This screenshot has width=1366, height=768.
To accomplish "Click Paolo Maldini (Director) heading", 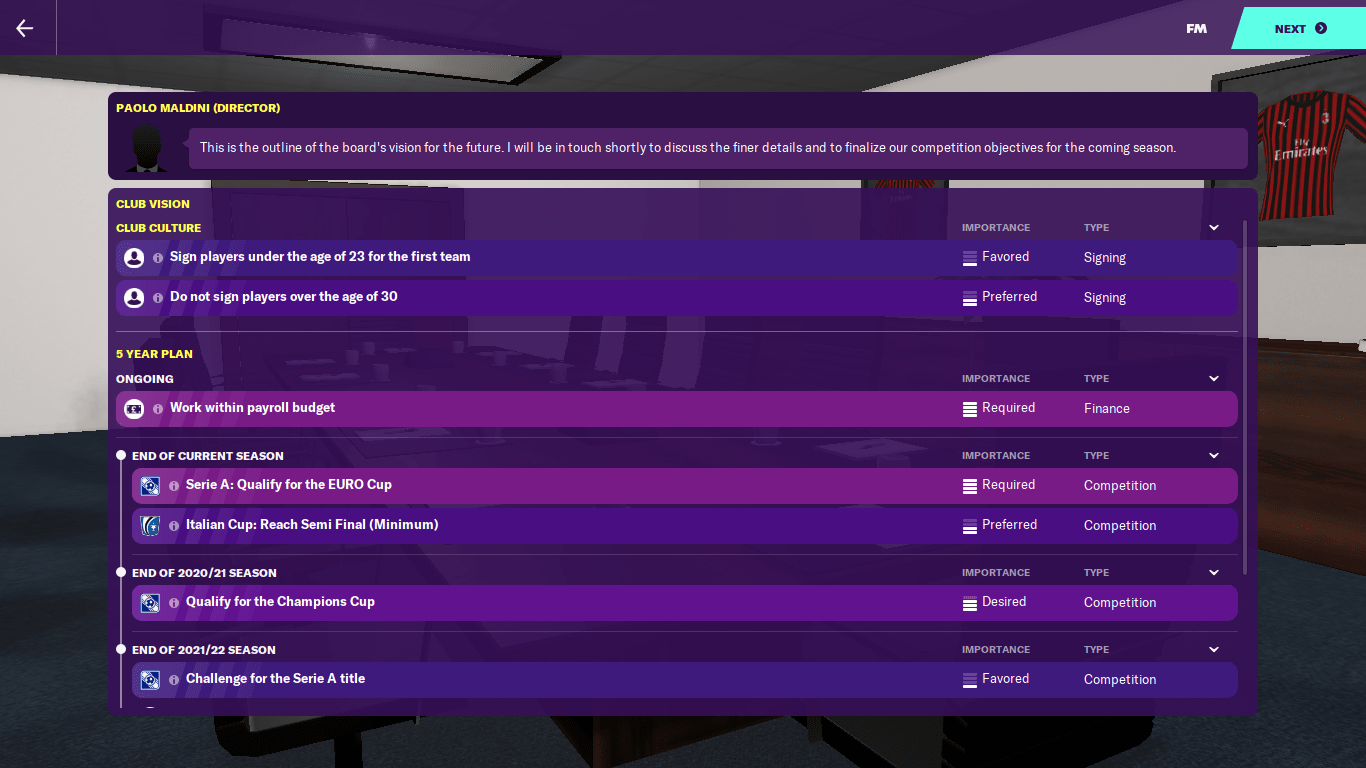I will [198, 108].
